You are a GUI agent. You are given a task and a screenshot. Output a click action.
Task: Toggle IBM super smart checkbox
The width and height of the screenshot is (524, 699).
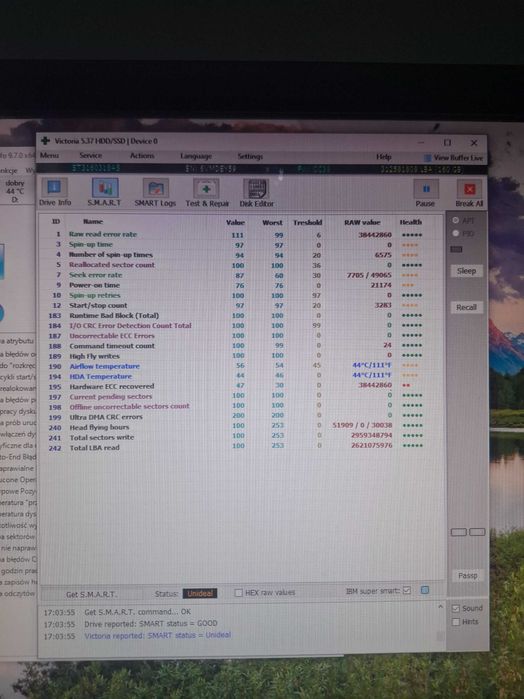pyautogui.click(x=407, y=590)
